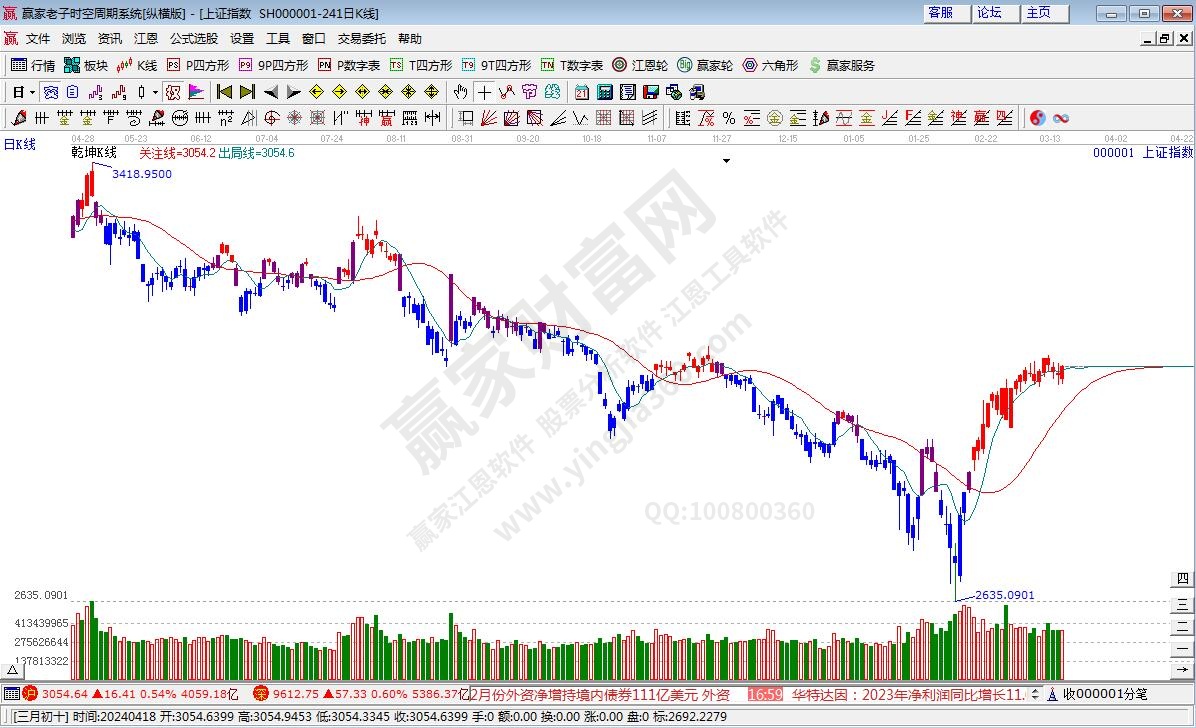This screenshot has height=728, width=1196.
Task: Click the yin-yang Taiji icon
Action: pos(1037,118)
